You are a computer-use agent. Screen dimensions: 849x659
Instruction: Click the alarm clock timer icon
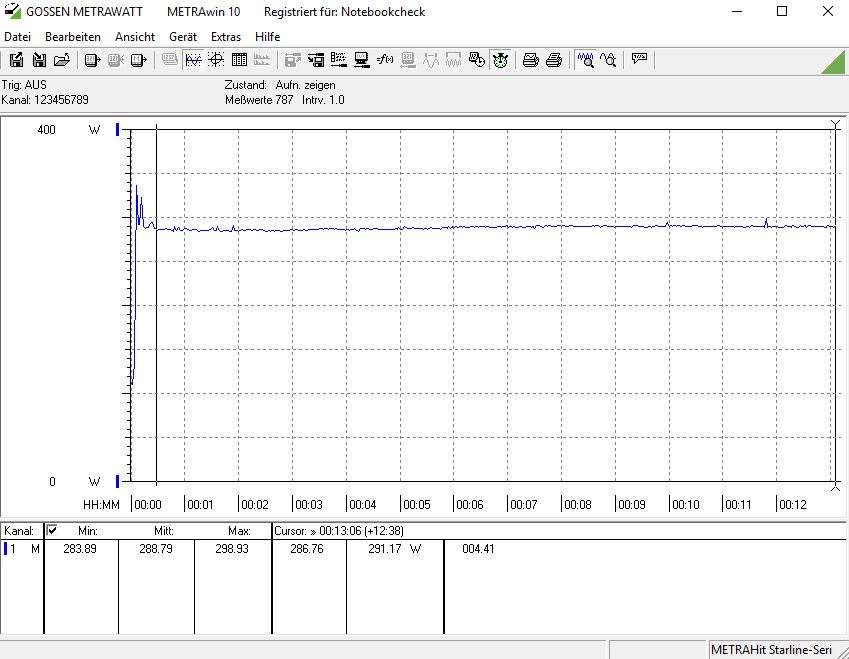pyautogui.click(x=500, y=60)
